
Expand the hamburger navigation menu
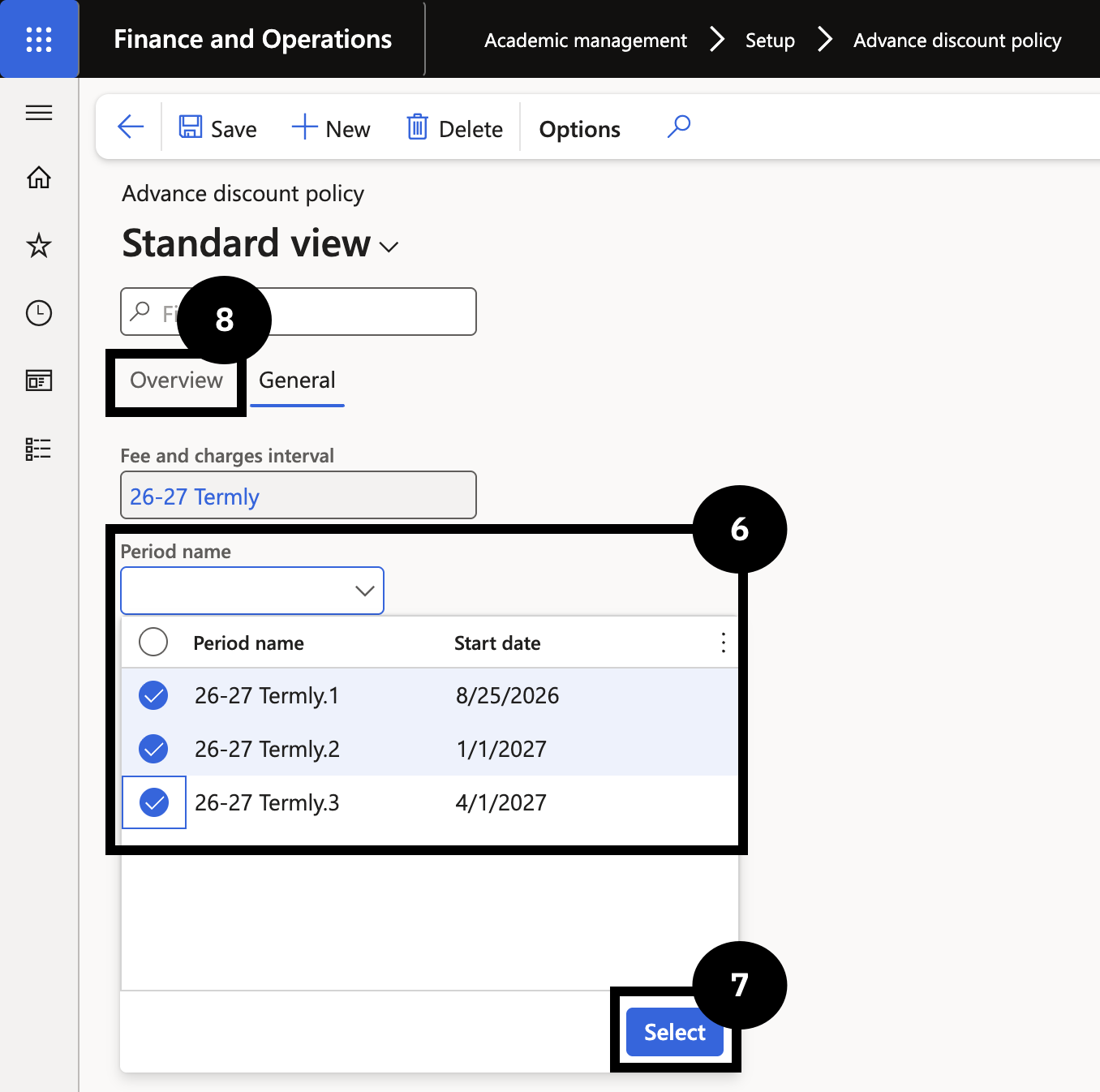pos(39,113)
